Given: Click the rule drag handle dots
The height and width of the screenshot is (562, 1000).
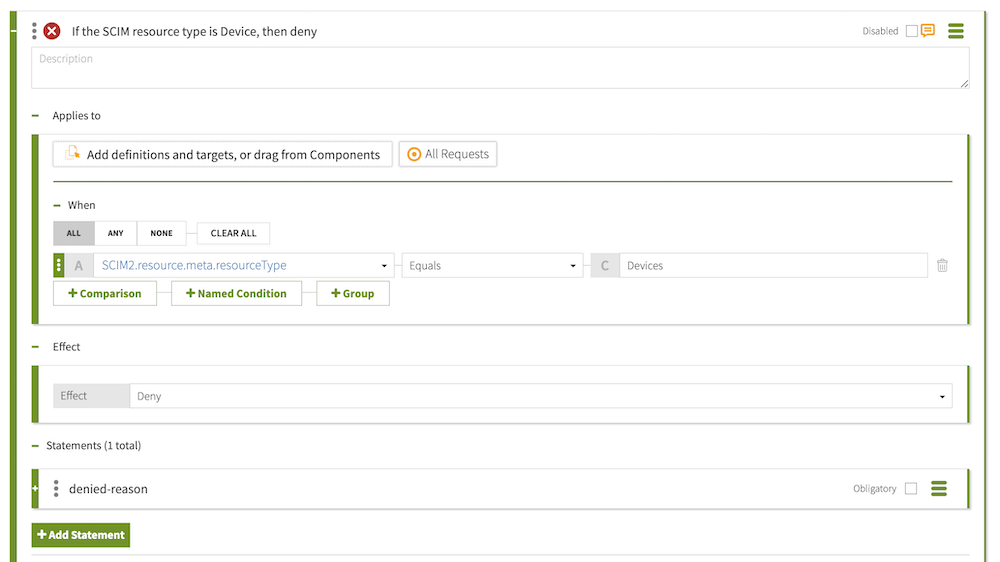Looking at the screenshot, I should tap(35, 31).
